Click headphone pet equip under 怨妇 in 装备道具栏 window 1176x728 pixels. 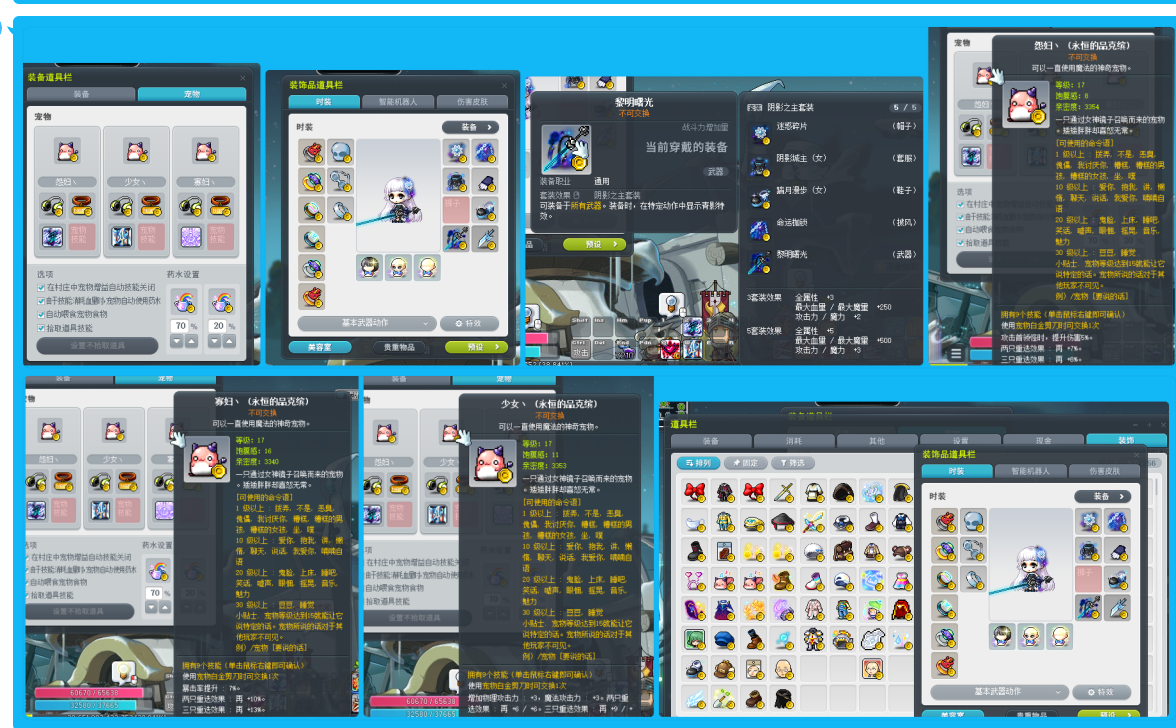coord(52,205)
